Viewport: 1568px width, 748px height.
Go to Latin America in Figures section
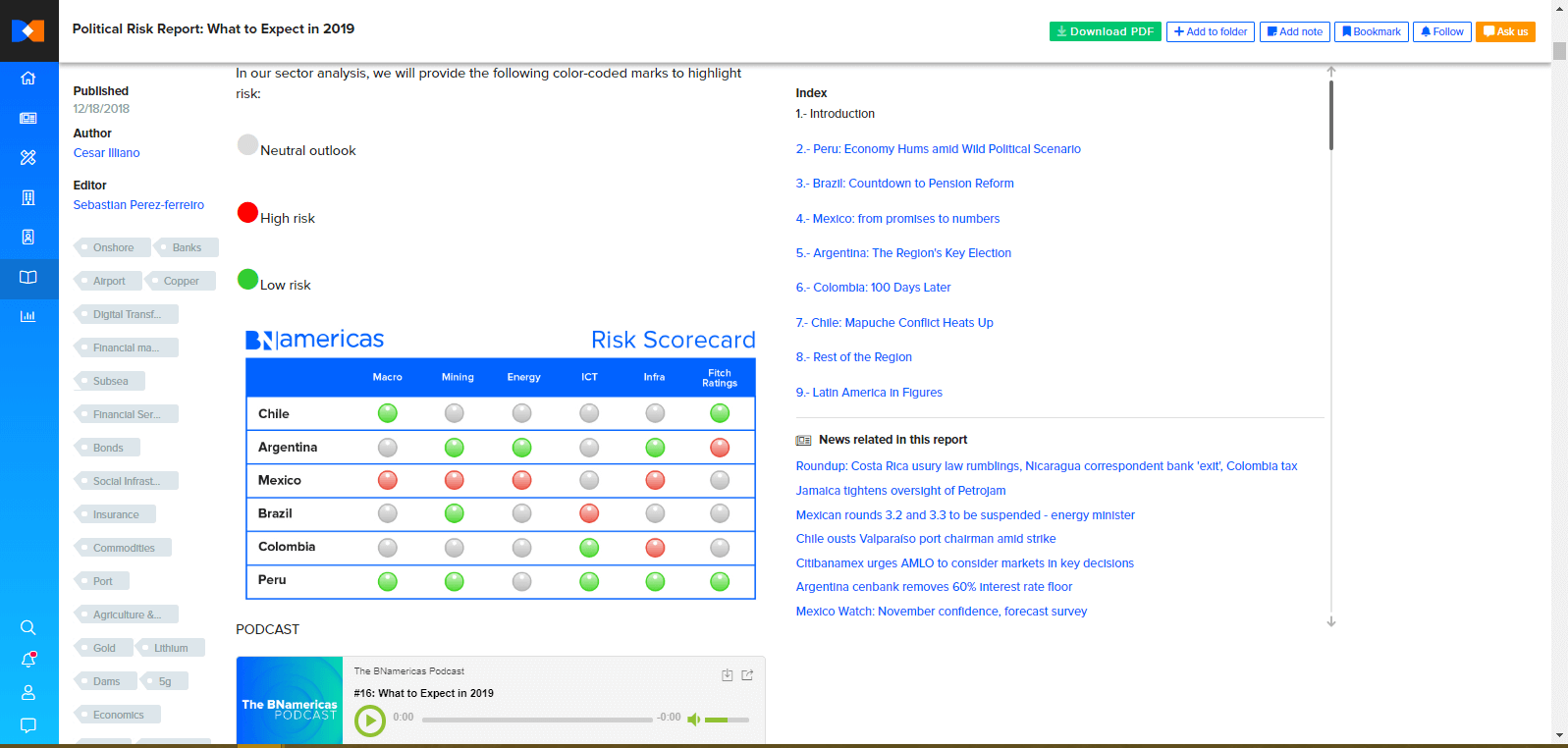pos(869,393)
